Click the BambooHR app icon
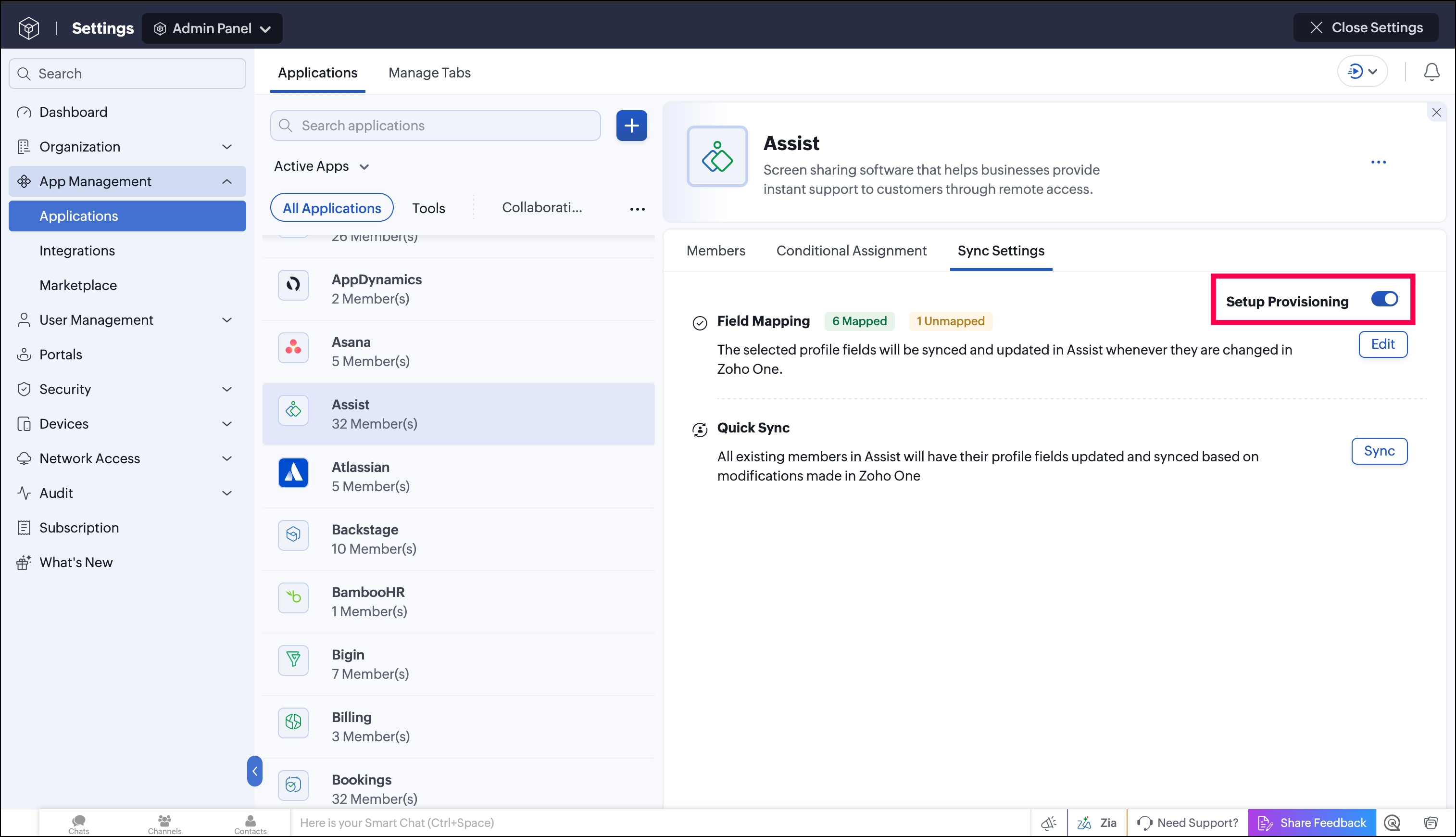 pos(293,597)
